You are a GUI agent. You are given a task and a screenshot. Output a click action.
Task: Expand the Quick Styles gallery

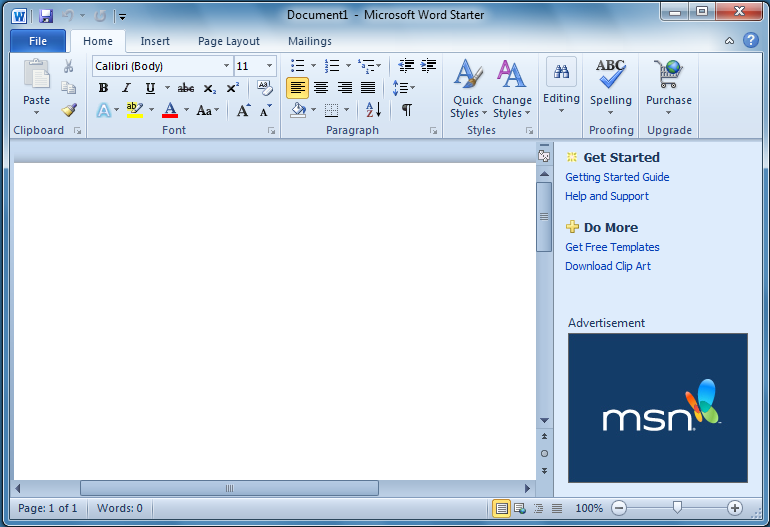coord(467,90)
